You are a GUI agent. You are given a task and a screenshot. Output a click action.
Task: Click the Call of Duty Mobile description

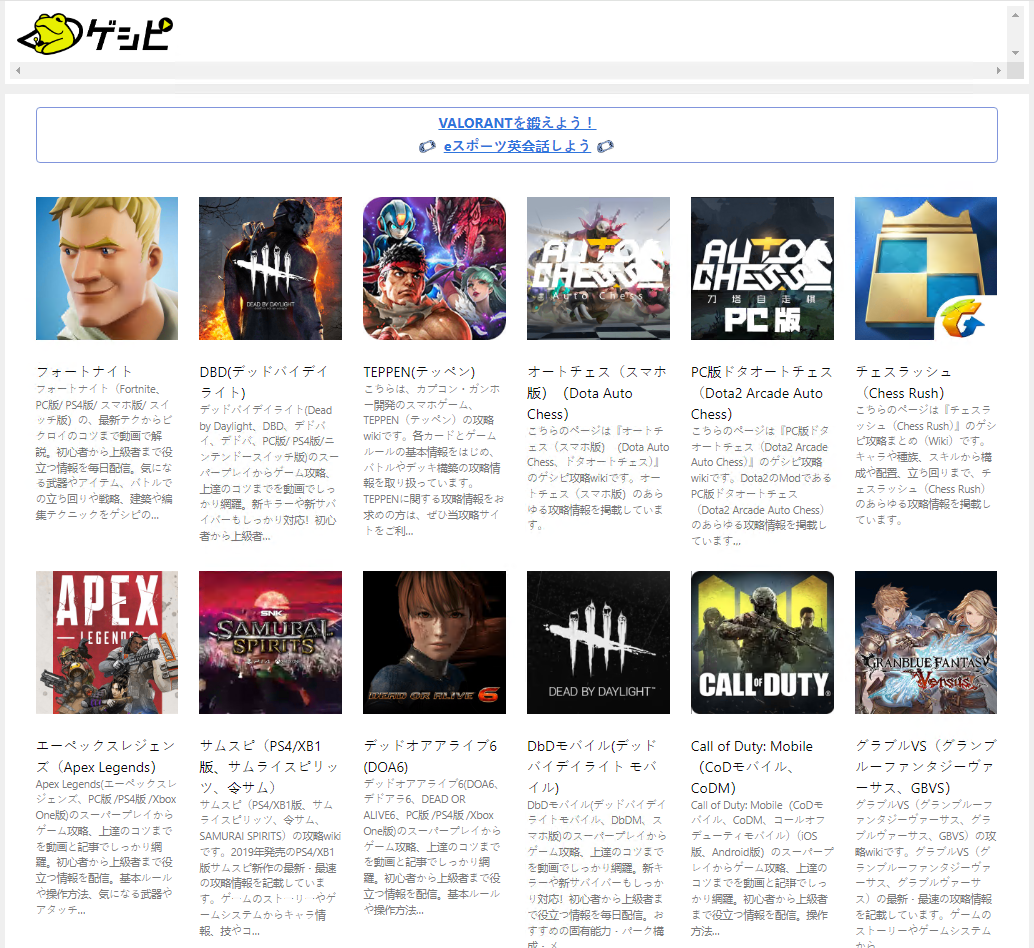762,868
